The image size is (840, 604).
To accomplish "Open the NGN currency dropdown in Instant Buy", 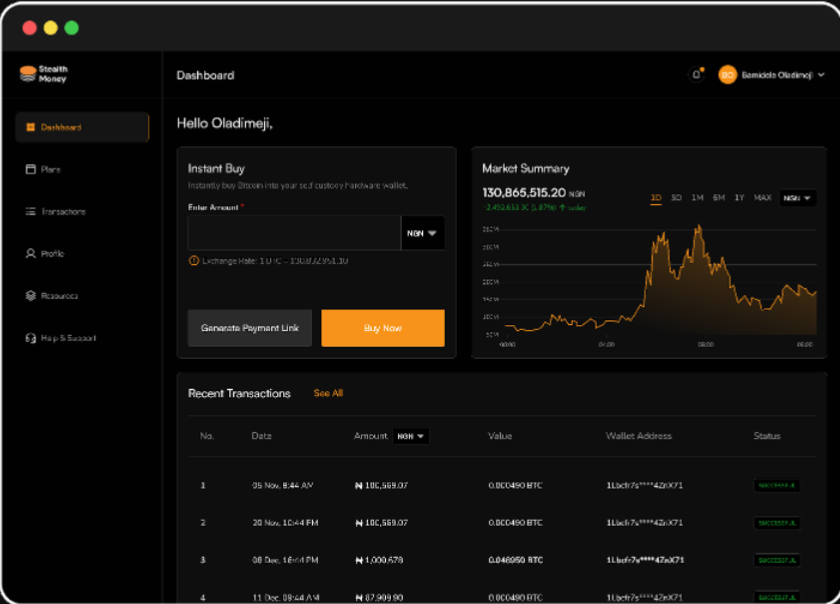I will point(422,233).
